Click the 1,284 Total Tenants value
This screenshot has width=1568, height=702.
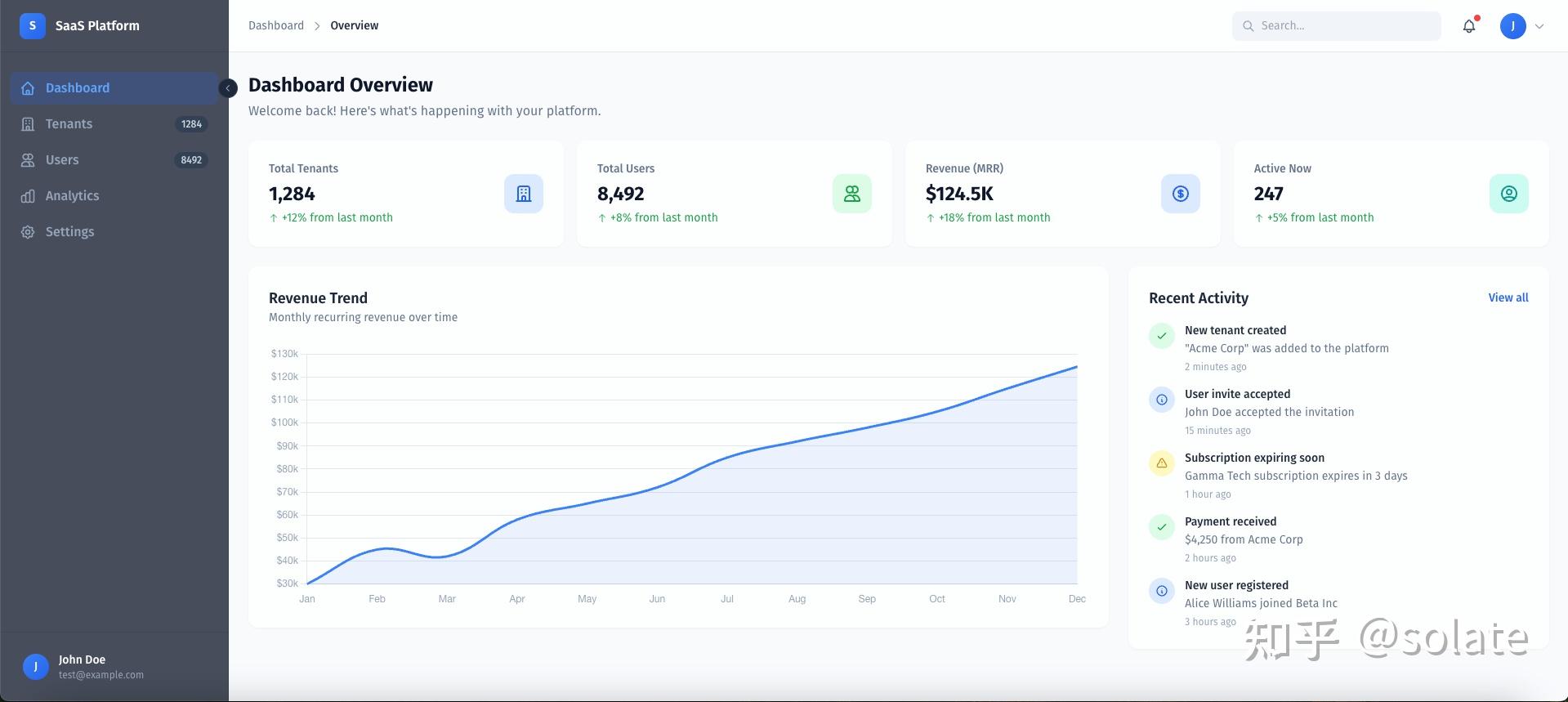click(292, 194)
